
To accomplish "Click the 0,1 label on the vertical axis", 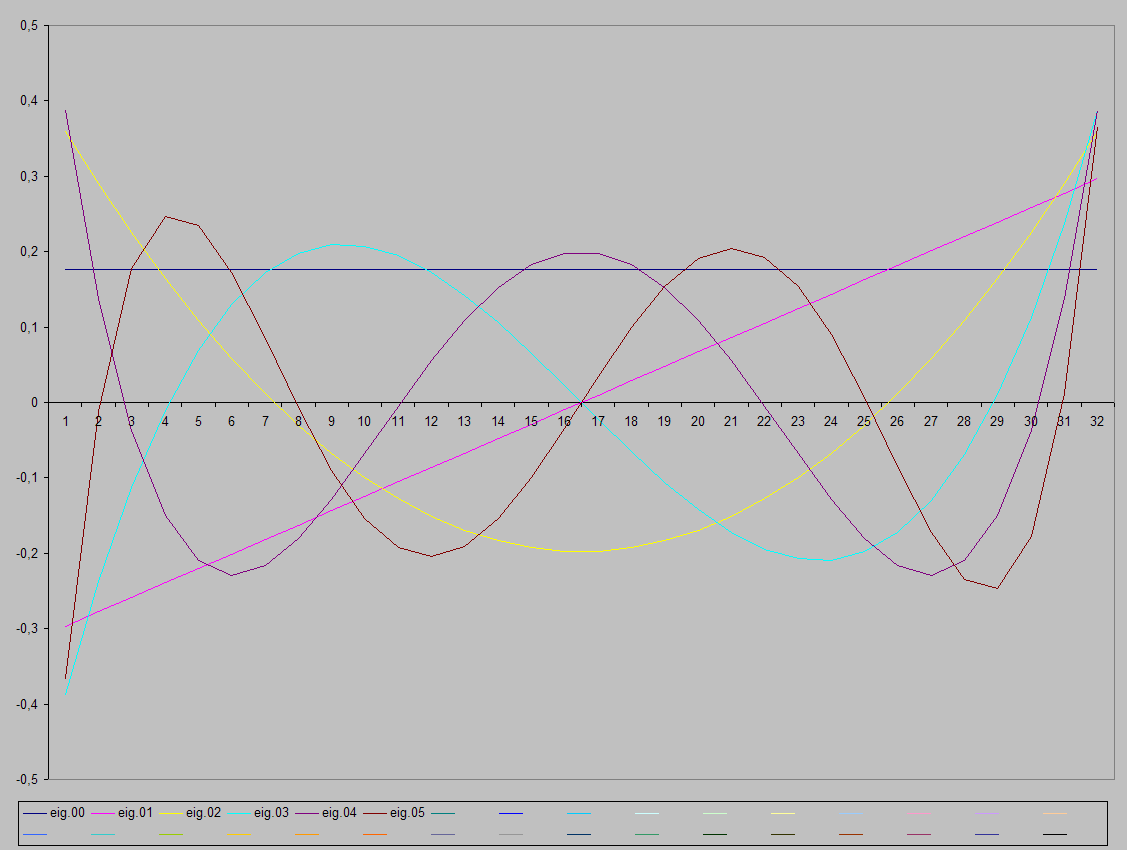I will (x=29, y=327).
